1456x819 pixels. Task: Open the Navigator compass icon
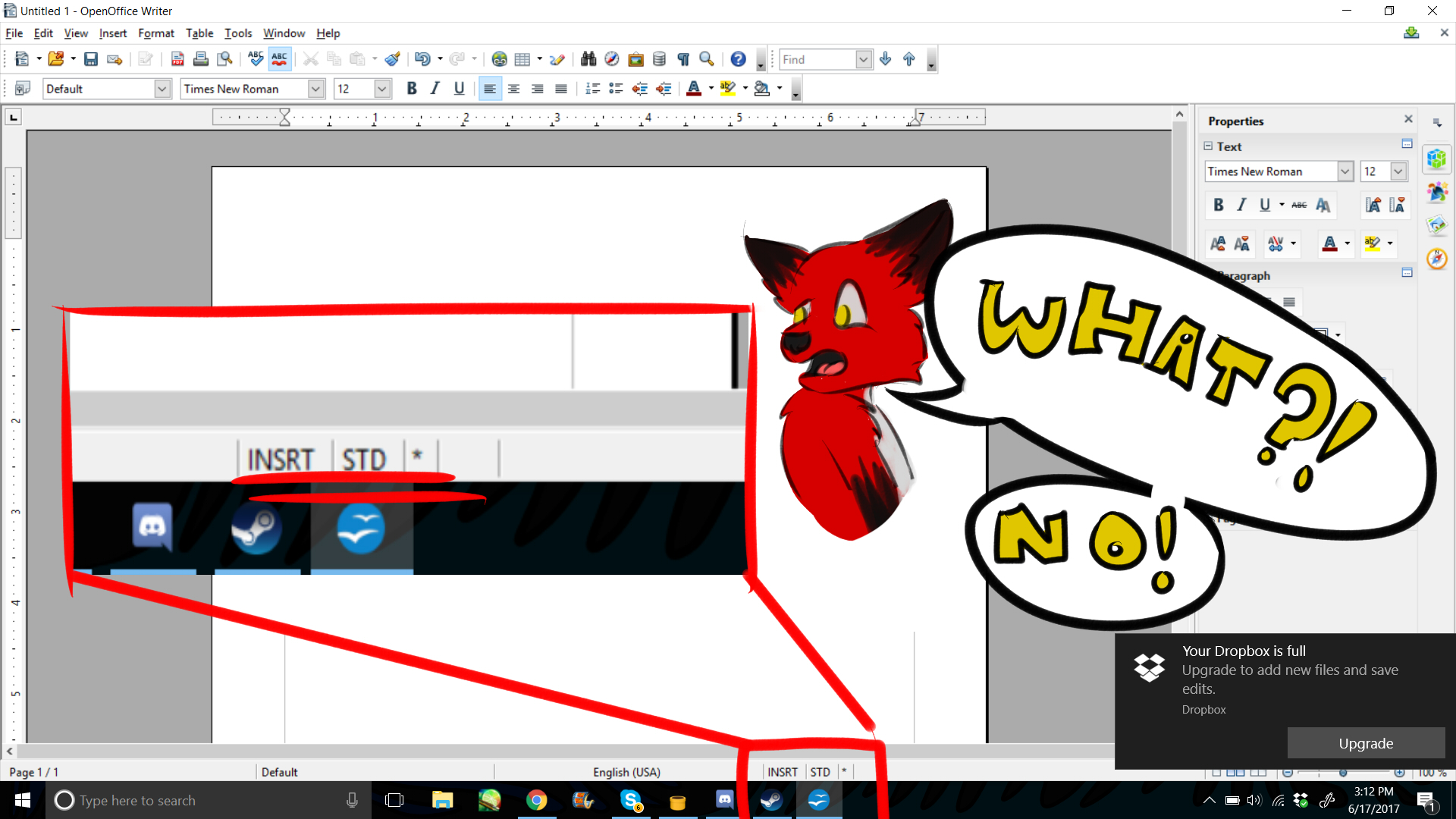coord(612,59)
